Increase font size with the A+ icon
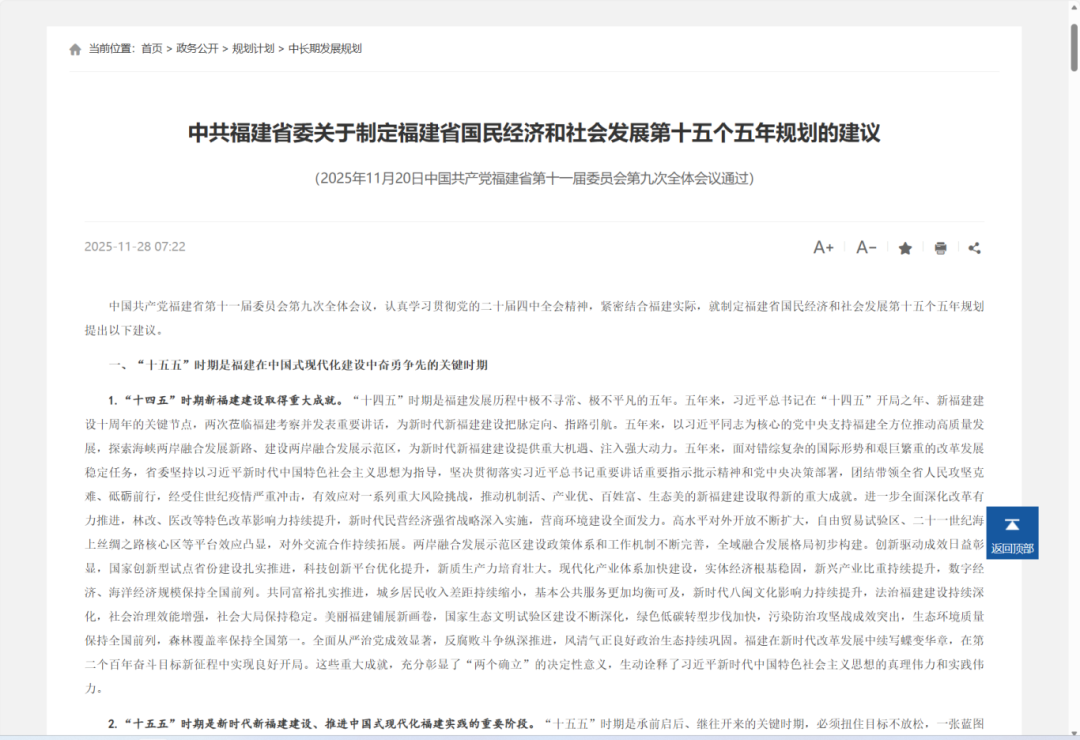Viewport: 1080px width, 740px height. [x=822, y=247]
